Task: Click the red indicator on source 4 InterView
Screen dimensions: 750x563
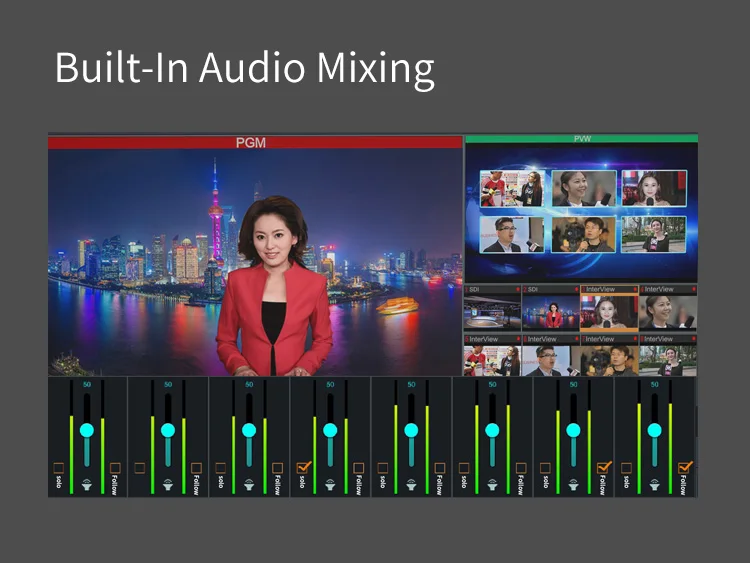Action: coord(694,289)
